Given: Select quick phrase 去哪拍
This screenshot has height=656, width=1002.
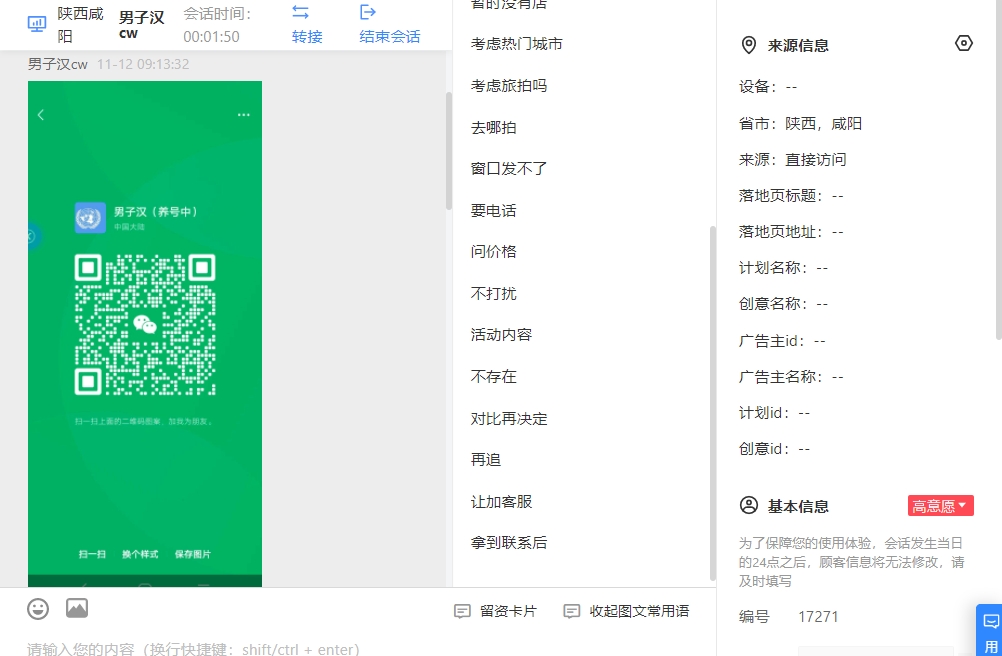Looking at the screenshot, I should coord(493,128).
